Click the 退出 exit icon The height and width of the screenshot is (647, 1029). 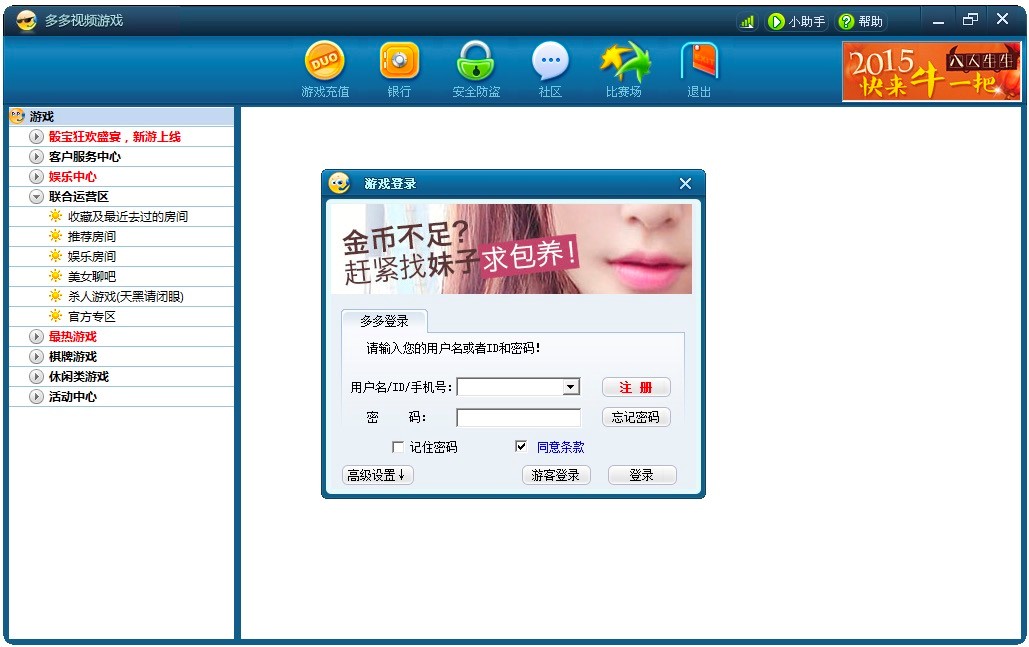699,62
